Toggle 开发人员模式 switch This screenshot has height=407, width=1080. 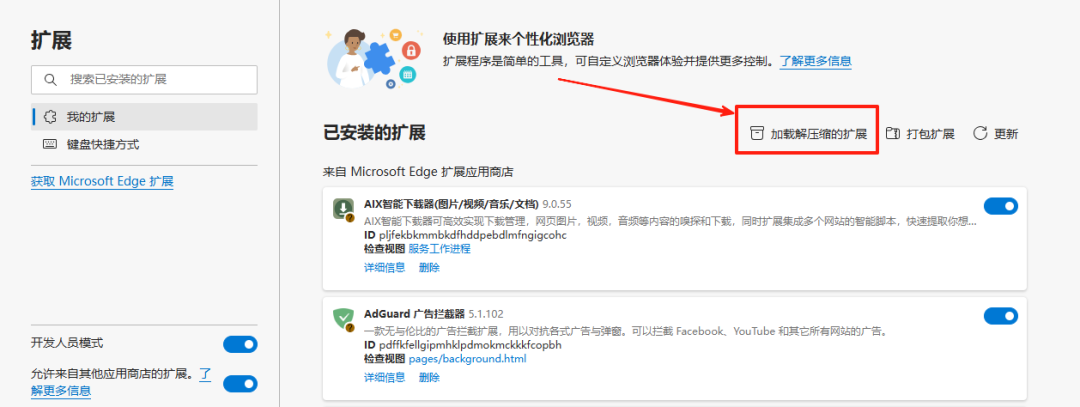point(240,344)
